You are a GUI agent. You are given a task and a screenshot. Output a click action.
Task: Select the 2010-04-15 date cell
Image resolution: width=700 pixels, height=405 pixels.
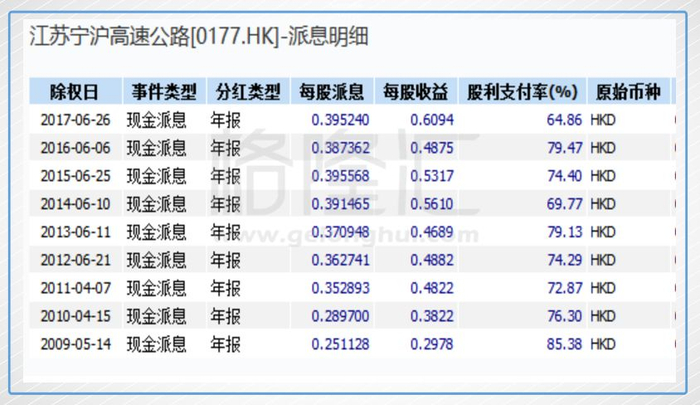point(75,316)
